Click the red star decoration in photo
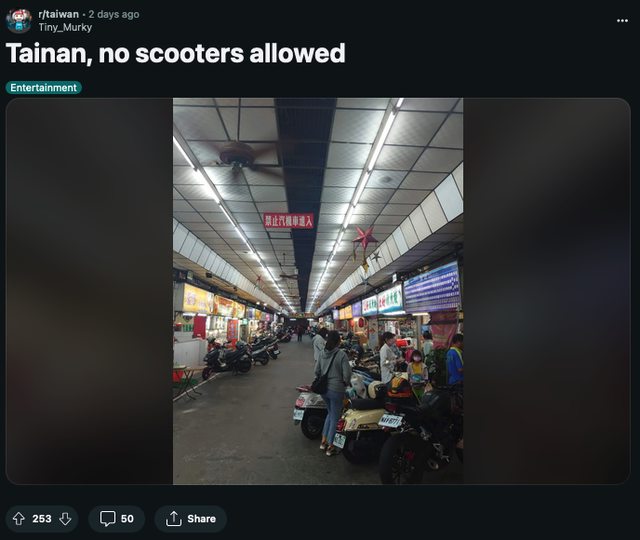Screen dimensions: 640x540 coord(364,238)
